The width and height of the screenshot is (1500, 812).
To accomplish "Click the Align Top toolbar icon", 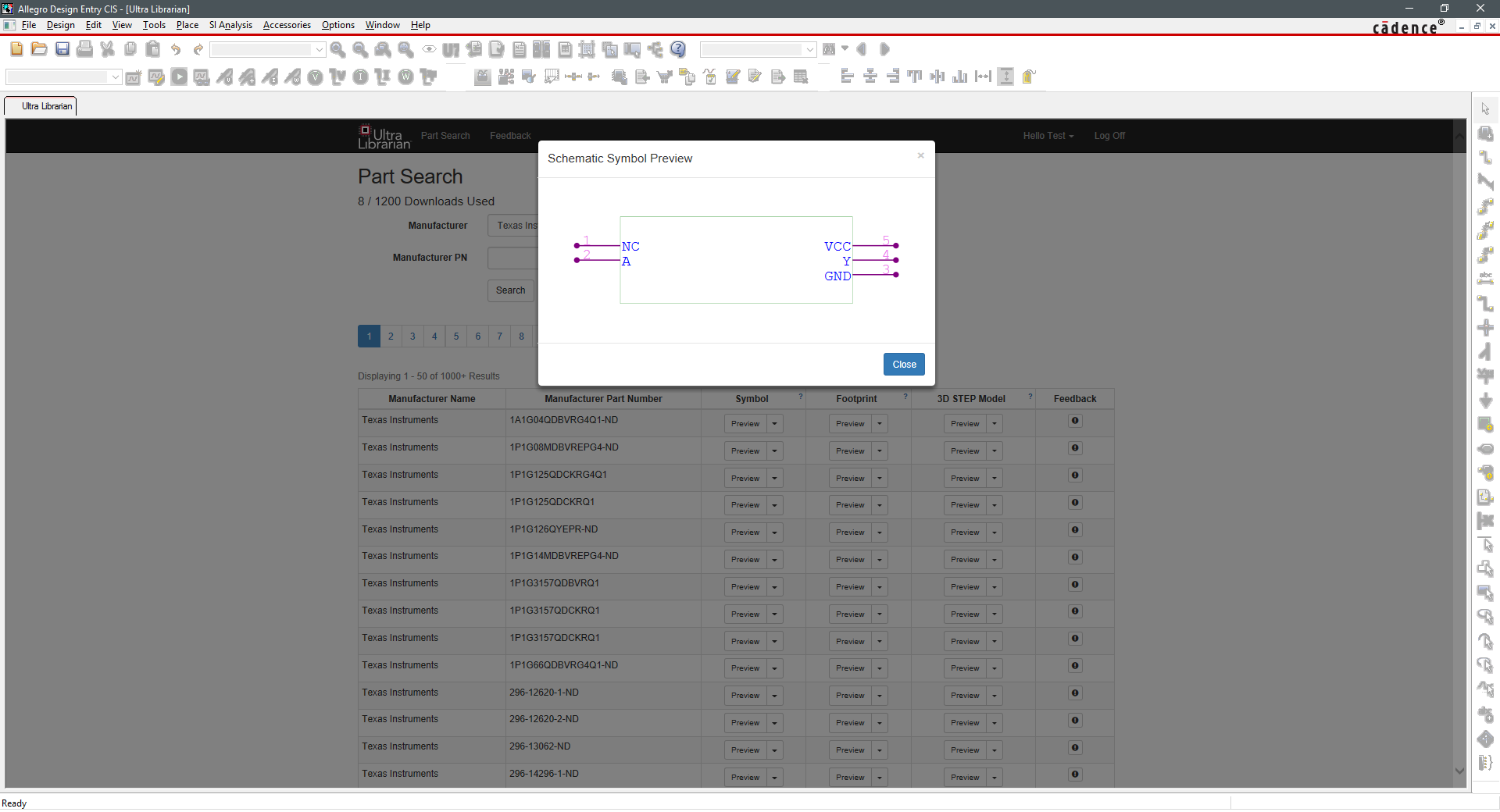I will [915, 76].
